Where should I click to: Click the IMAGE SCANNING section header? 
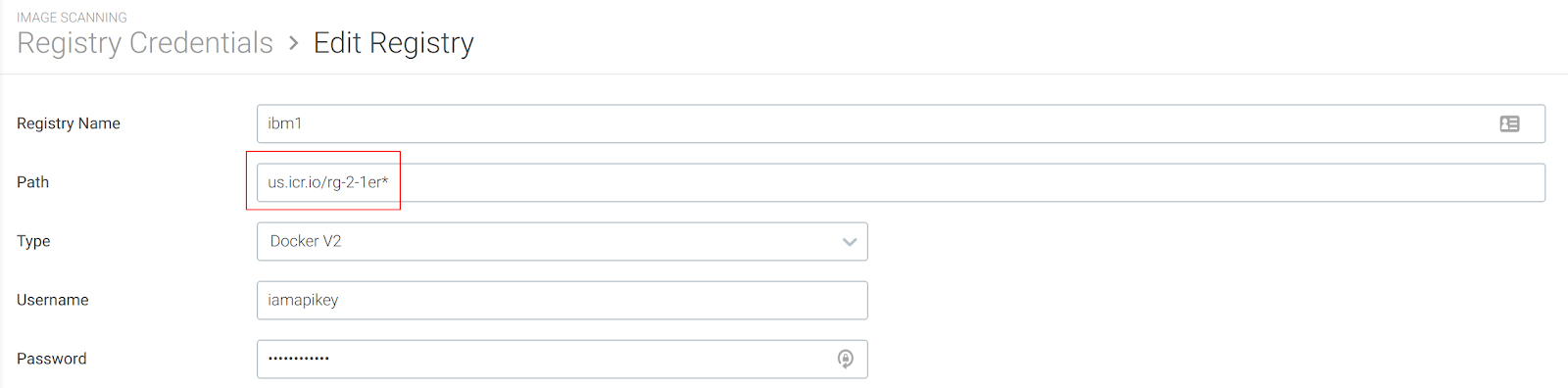tap(72, 18)
